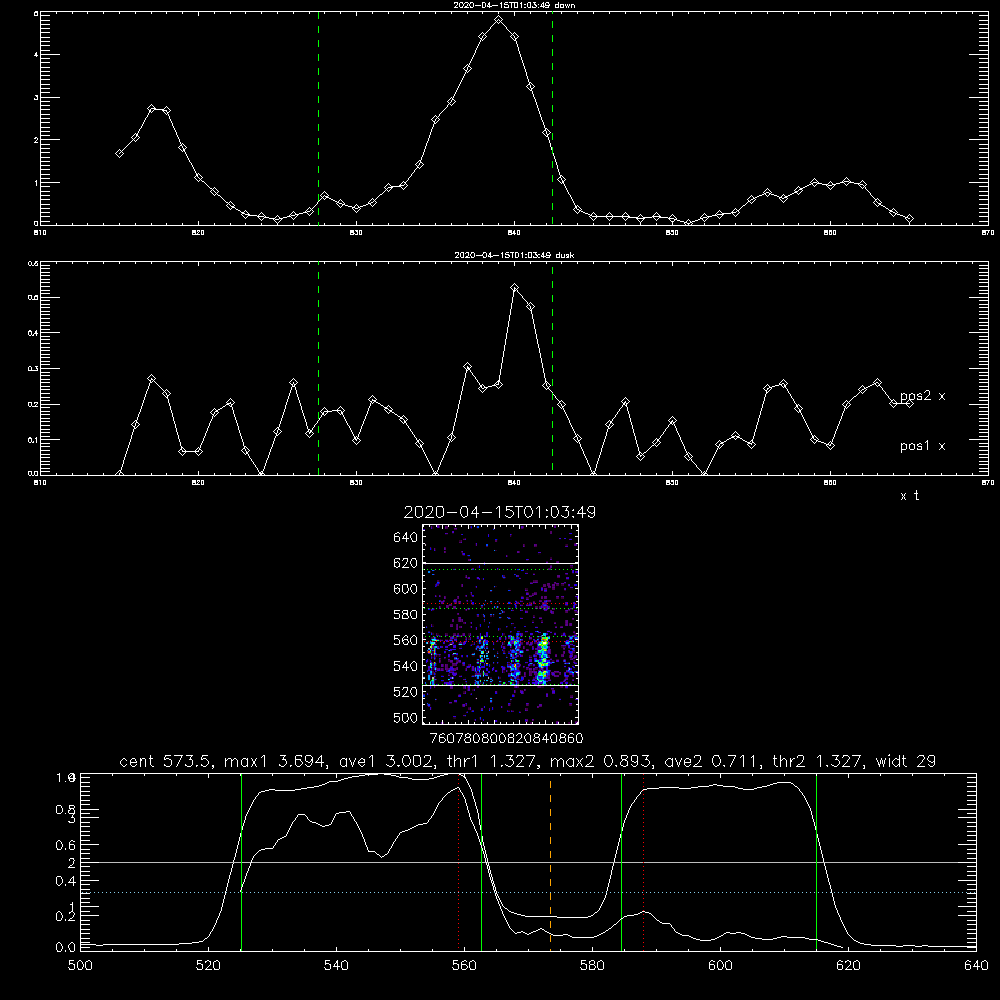Click the bottom plot x-axis label 640
Viewport: 1000px width, 1000px height.
976,966
